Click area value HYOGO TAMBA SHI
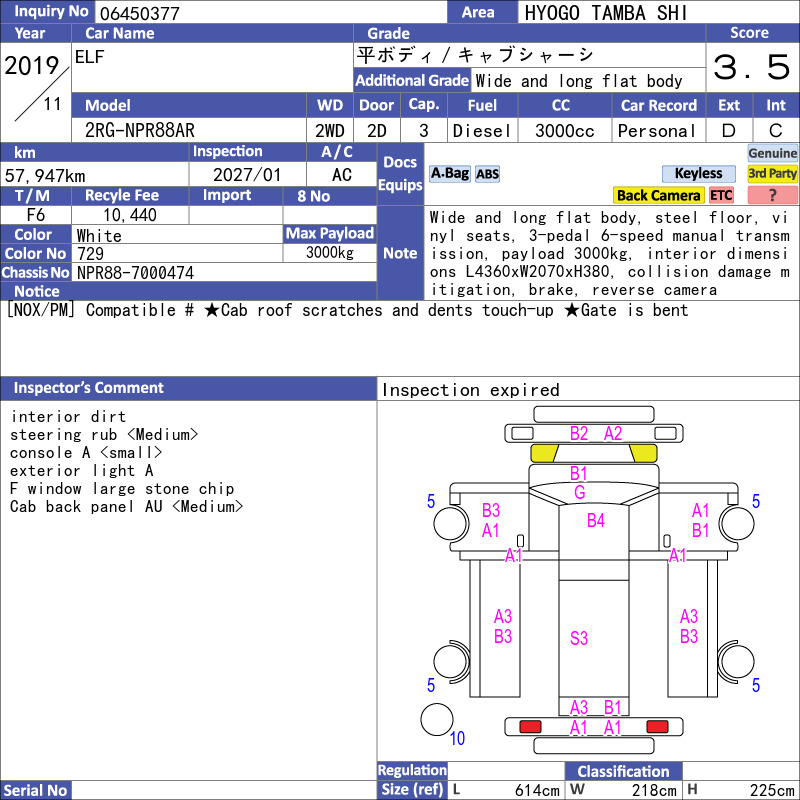 point(606,13)
